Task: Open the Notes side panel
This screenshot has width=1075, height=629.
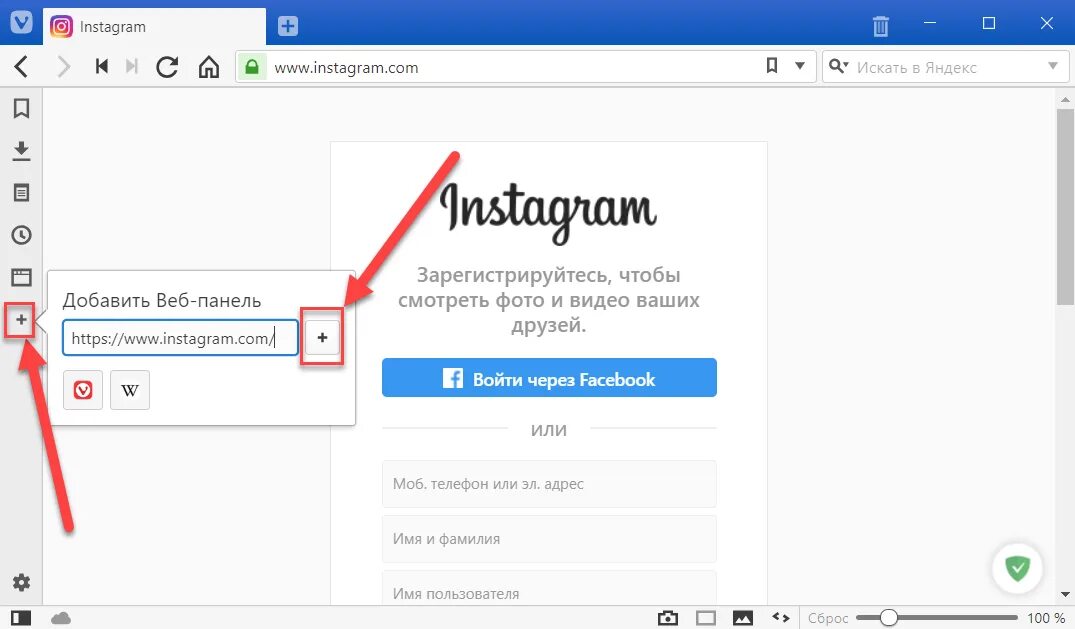Action: 21,193
